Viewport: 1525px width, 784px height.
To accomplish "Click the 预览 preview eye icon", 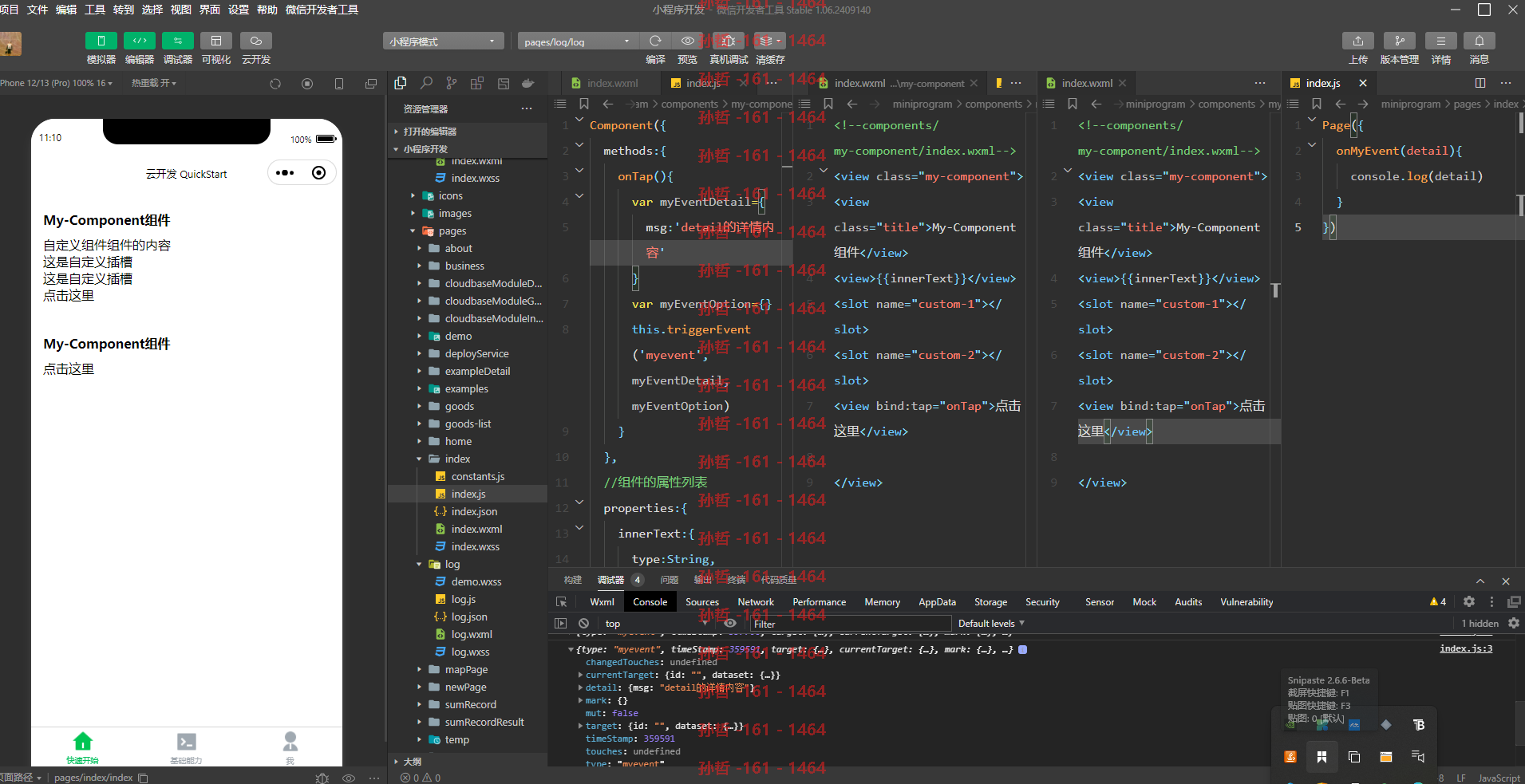I will coord(687,41).
